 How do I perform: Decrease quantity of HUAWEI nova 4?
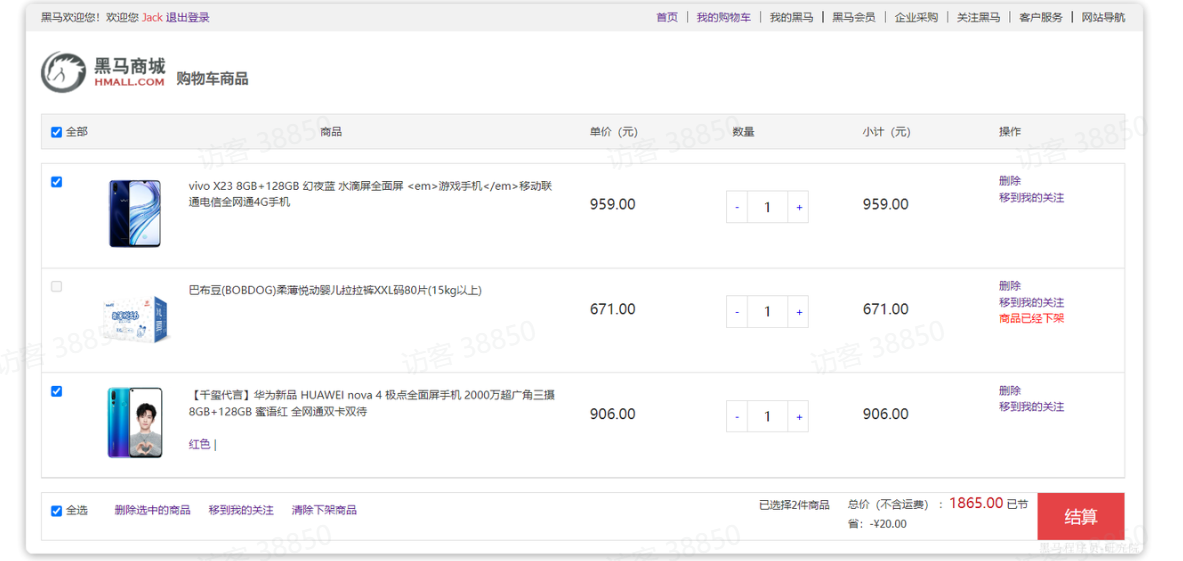click(737, 416)
